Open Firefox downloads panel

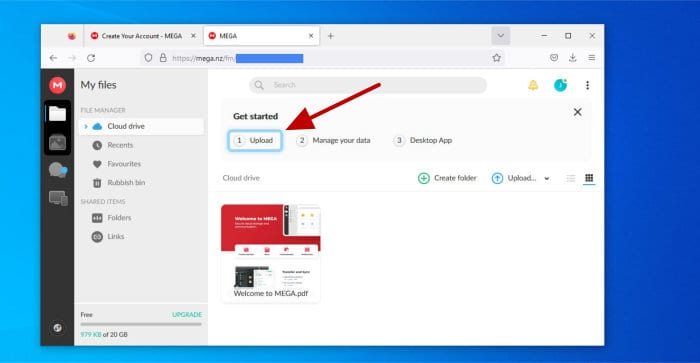(x=573, y=58)
